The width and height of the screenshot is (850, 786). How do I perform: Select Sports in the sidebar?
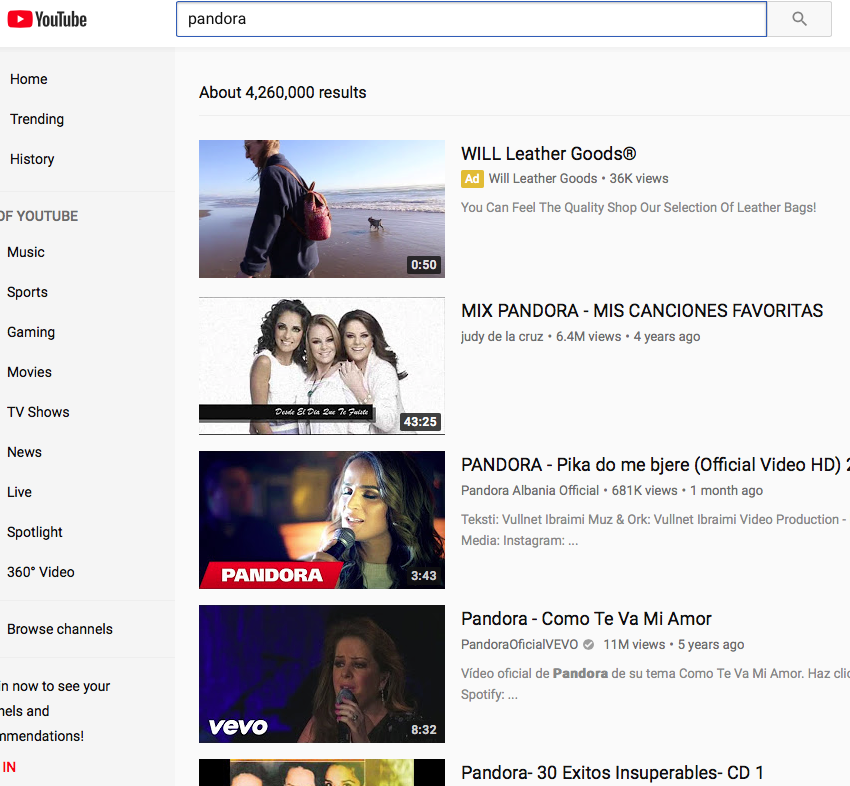[27, 292]
